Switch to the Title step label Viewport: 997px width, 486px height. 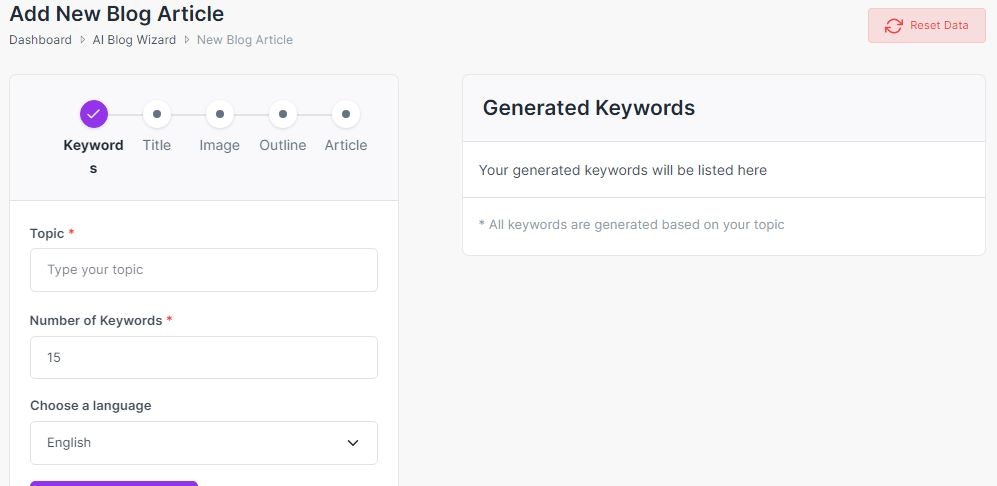[157, 145]
